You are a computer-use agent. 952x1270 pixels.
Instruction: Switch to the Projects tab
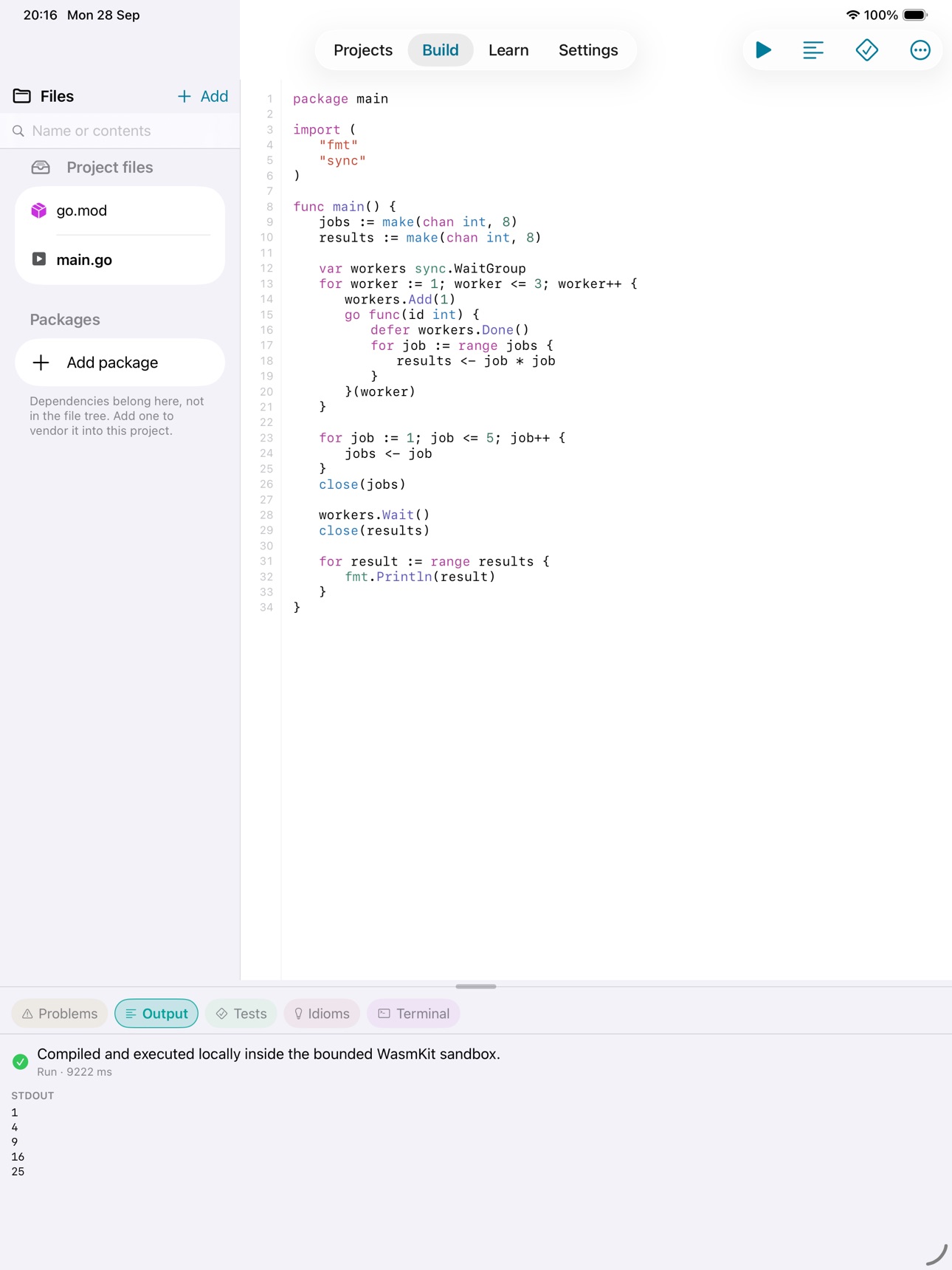pyautogui.click(x=363, y=50)
